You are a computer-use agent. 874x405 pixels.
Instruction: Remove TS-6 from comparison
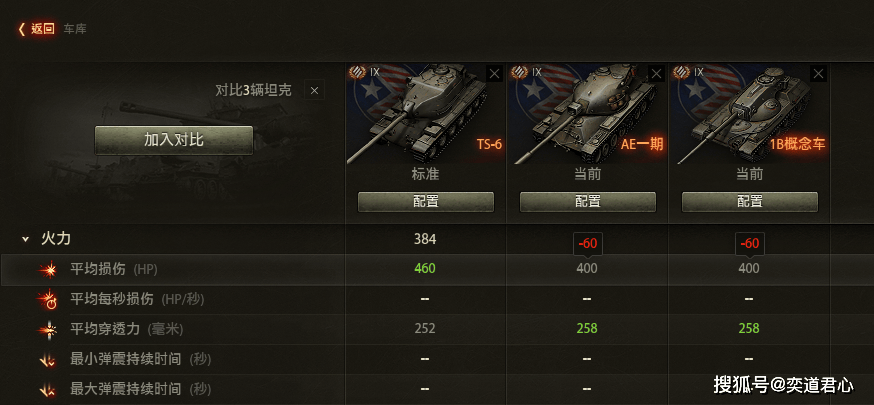(x=494, y=73)
